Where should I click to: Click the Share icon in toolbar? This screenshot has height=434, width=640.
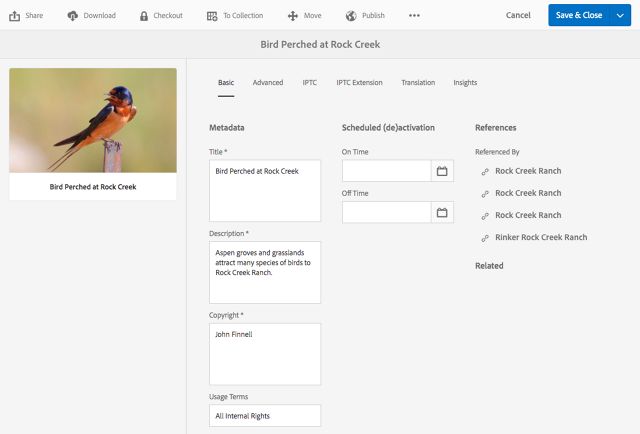point(15,16)
